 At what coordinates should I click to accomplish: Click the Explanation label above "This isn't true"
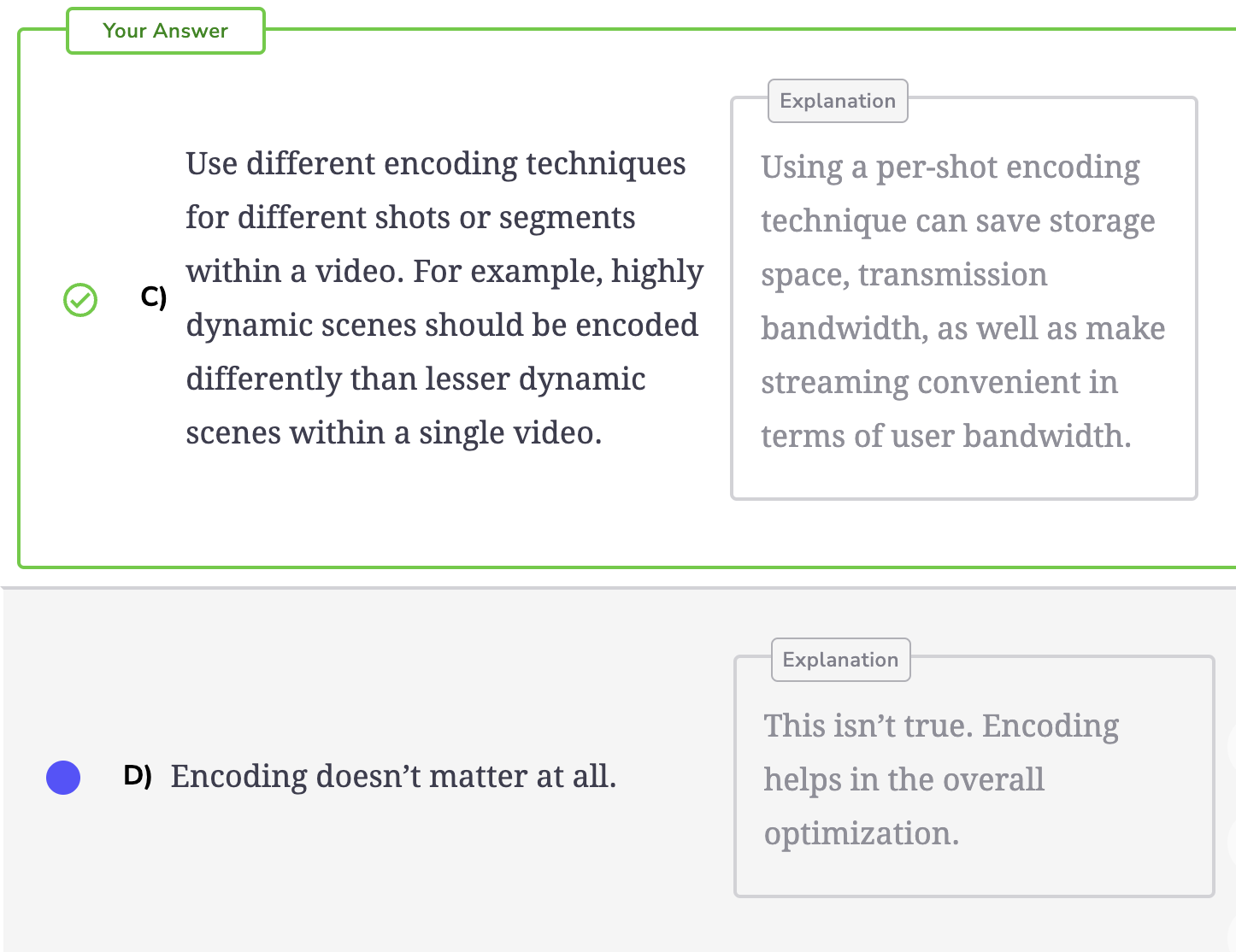[x=840, y=660]
